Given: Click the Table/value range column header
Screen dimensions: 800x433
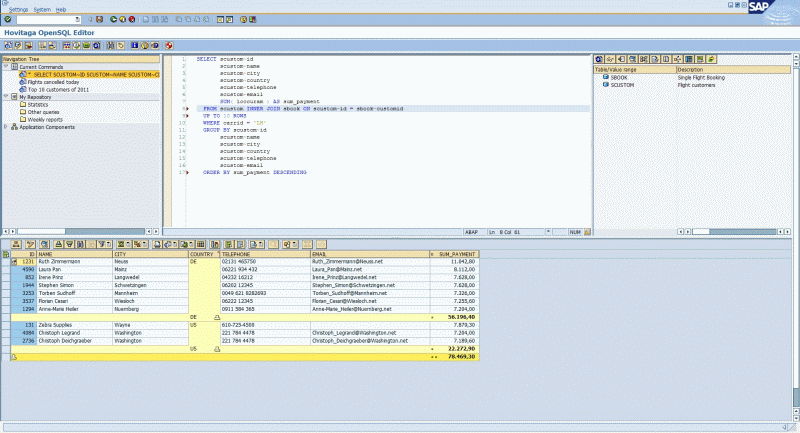Looking at the screenshot, I should pyautogui.click(x=635, y=69).
